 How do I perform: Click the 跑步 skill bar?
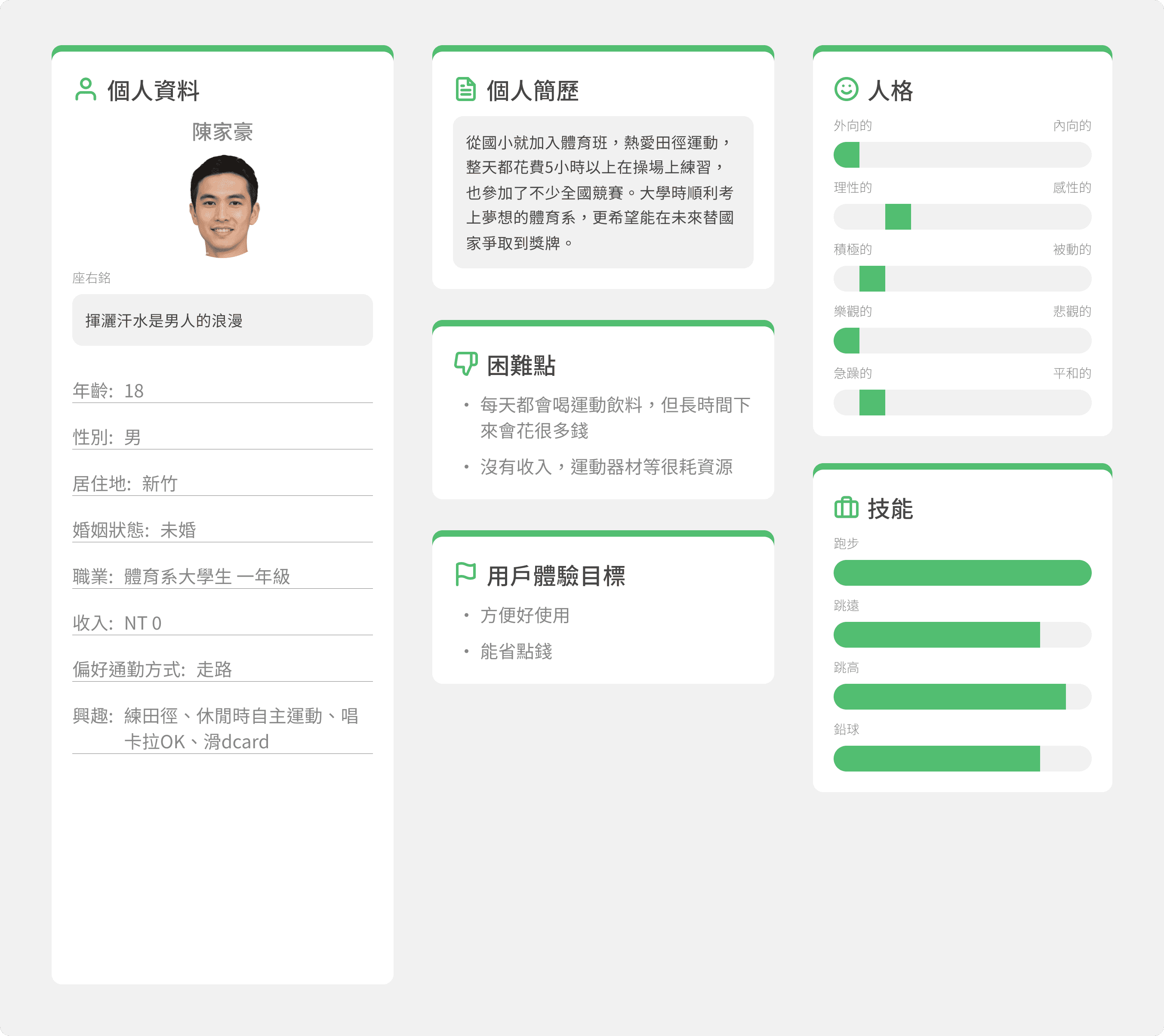(962, 573)
